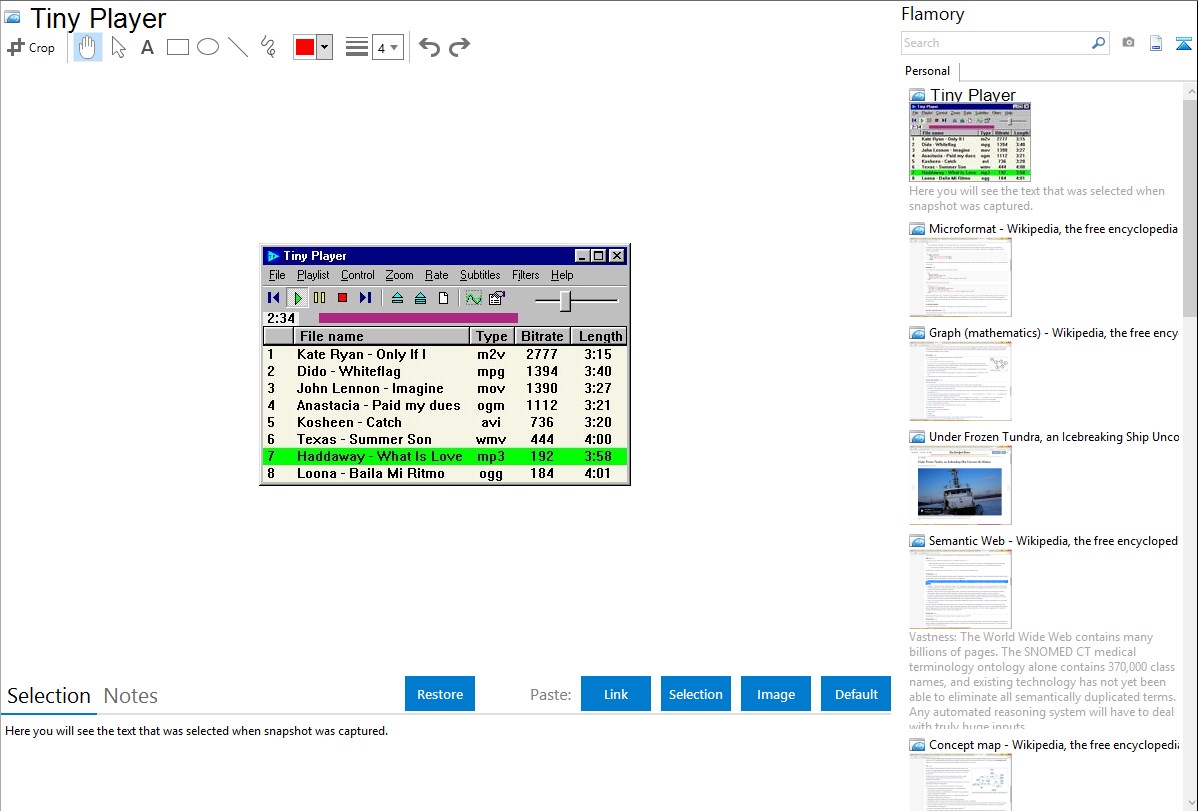Click the red color swatch
The width and height of the screenshot is (1198, 811).
[x=305, y=47]
